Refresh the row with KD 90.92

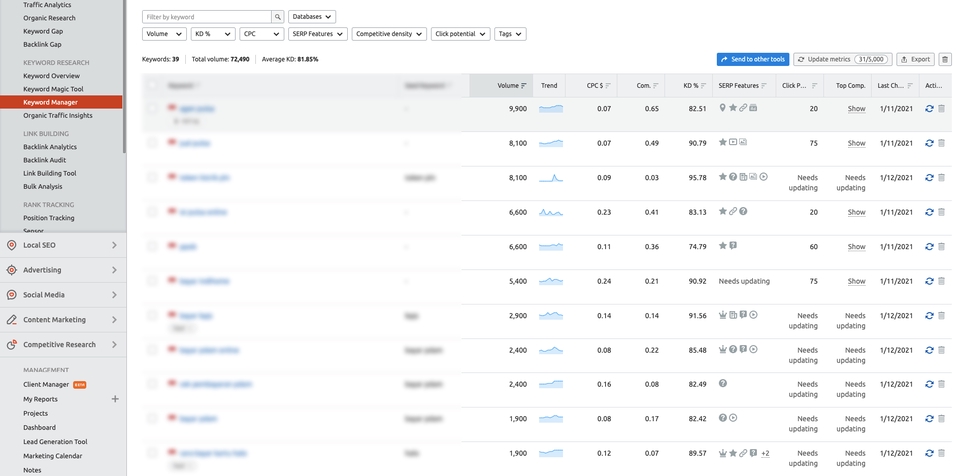click(x=929, y=281)
